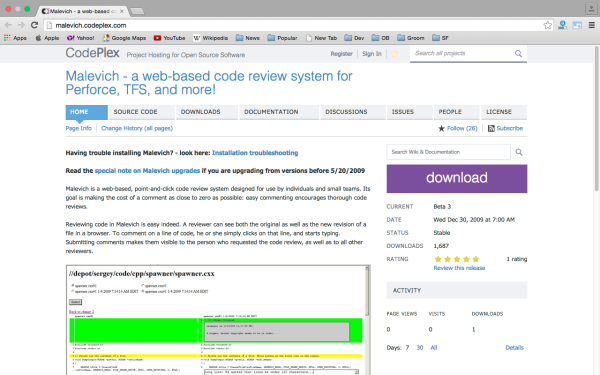Screen dimensions: 600x375
Task: Click the Malevich project title heading
Action: coord(209,83)
